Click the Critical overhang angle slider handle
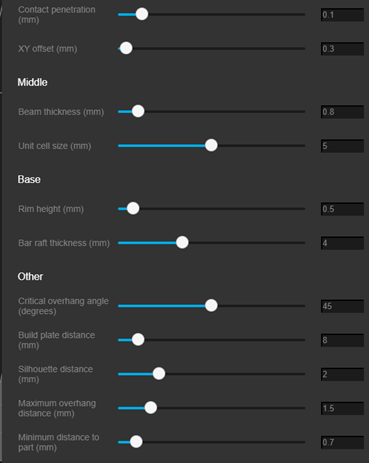The image size is (369, 463). 211,305
